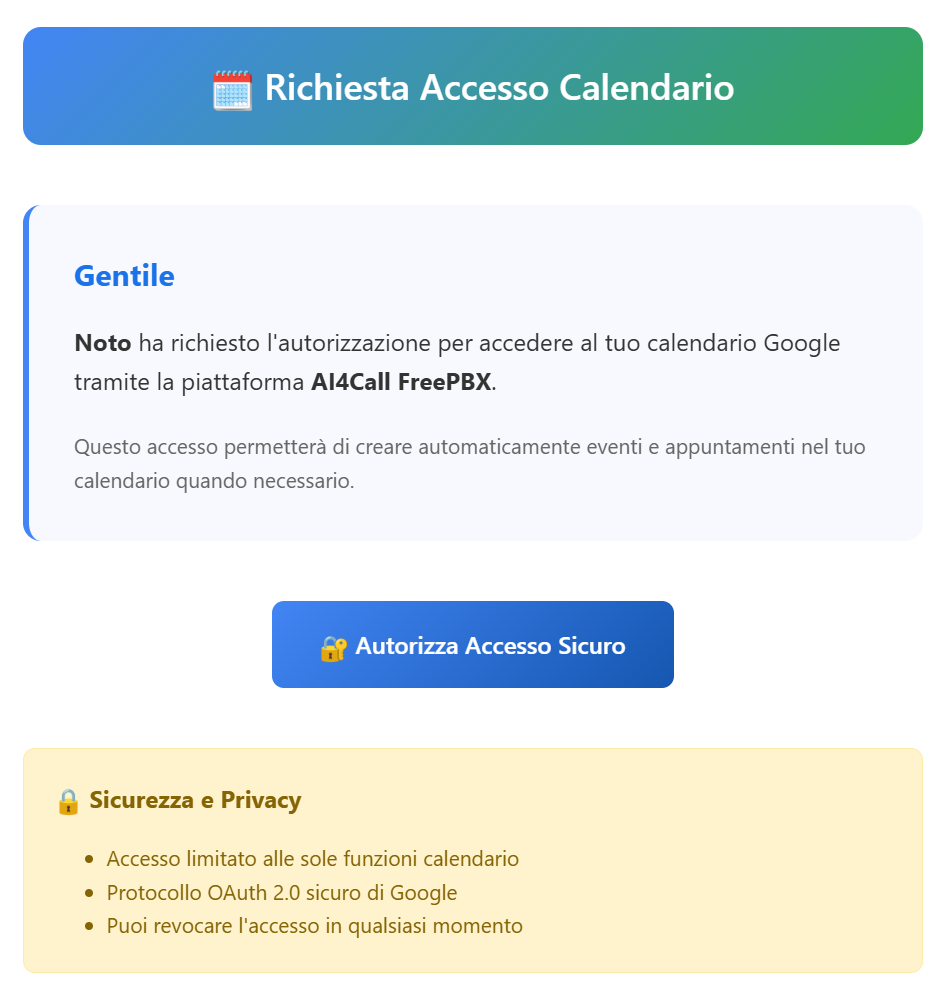This screenshot has width=952, height=995.
Task: Click the Questo accesso permetterà description paragraph
Action: 470,464
